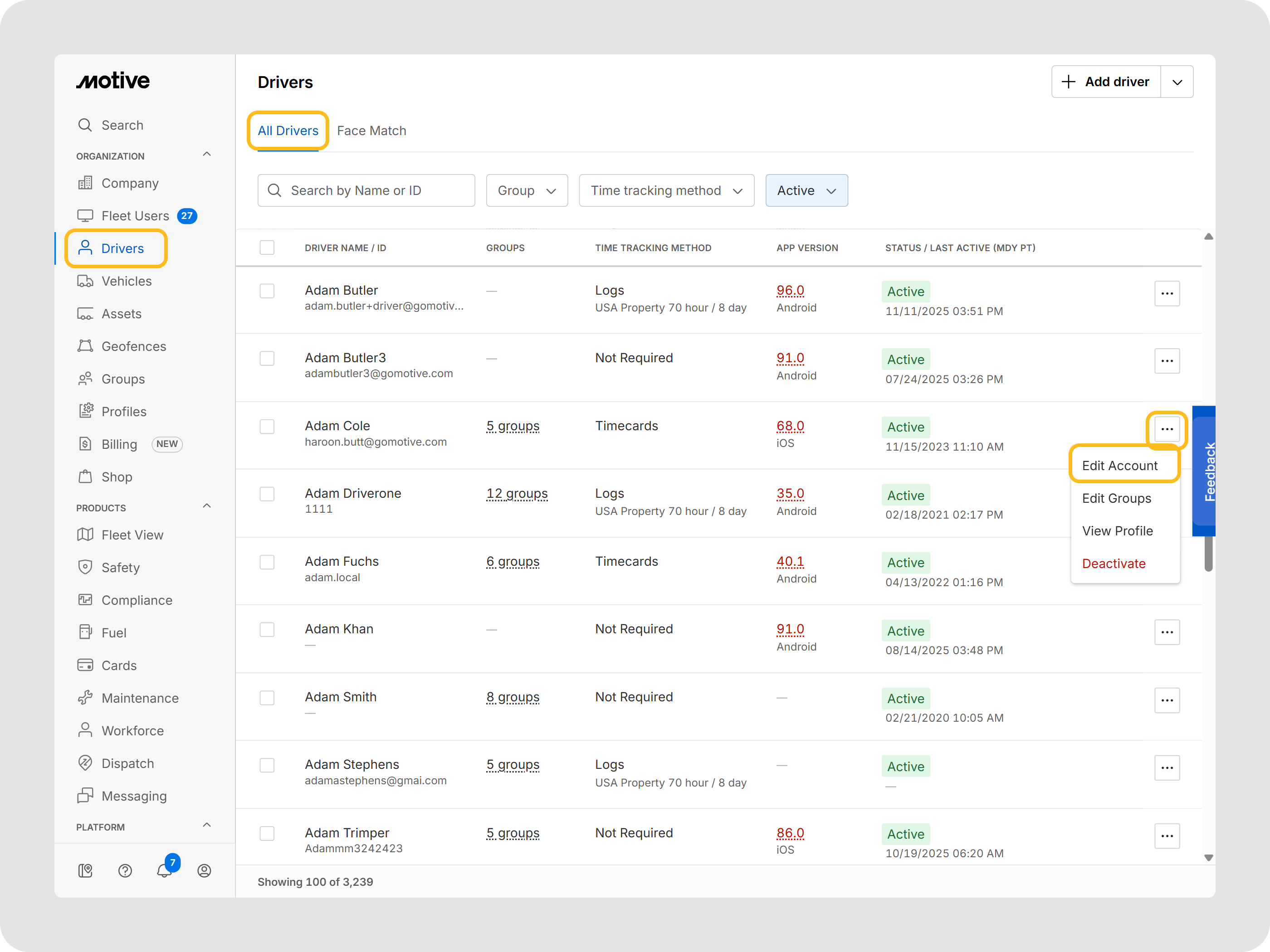Open the Group filter dropdown
Image resolution: width=1270 pixels, height=952 pixels.
click(527, 190)
